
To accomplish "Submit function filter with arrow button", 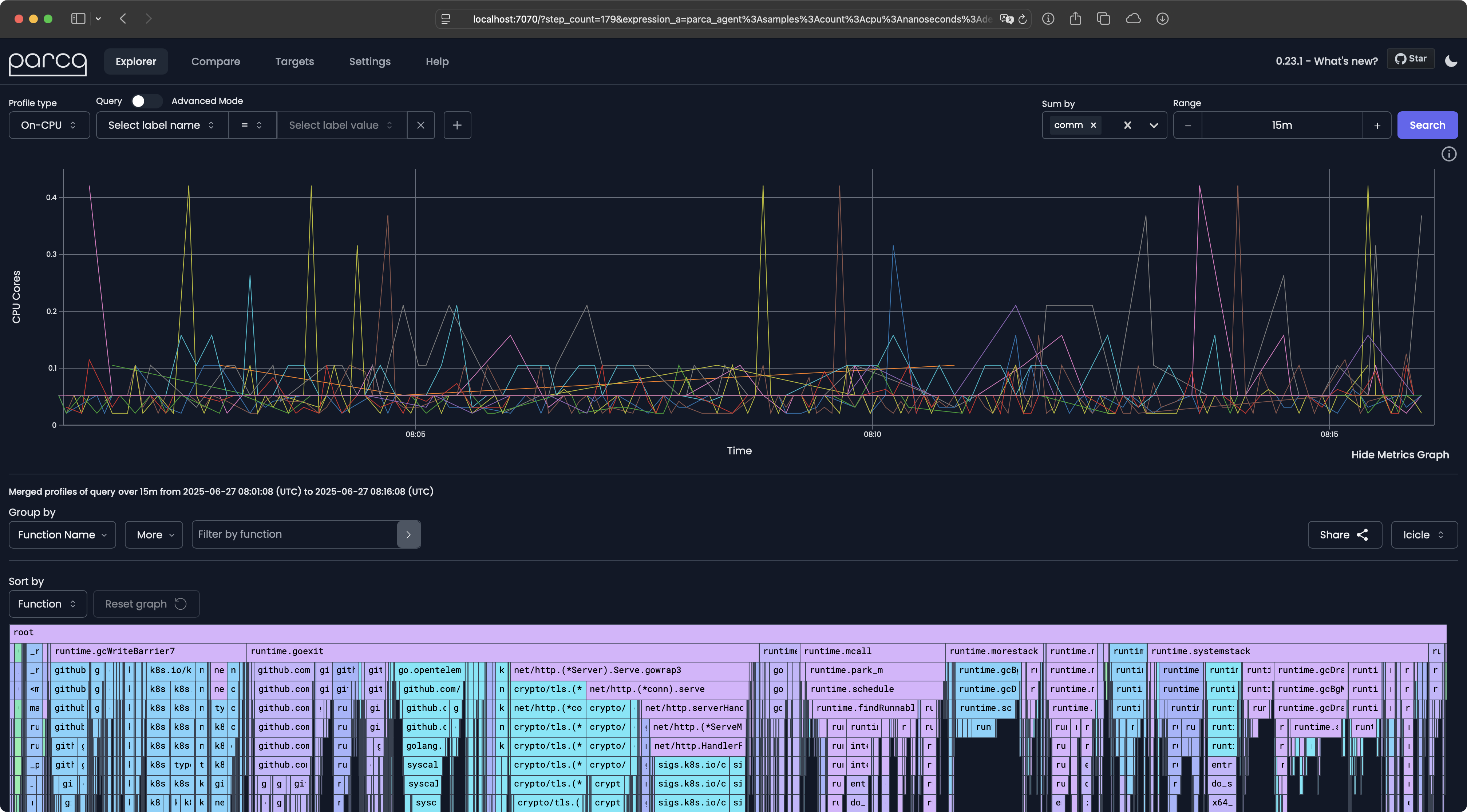I will 408,534.
